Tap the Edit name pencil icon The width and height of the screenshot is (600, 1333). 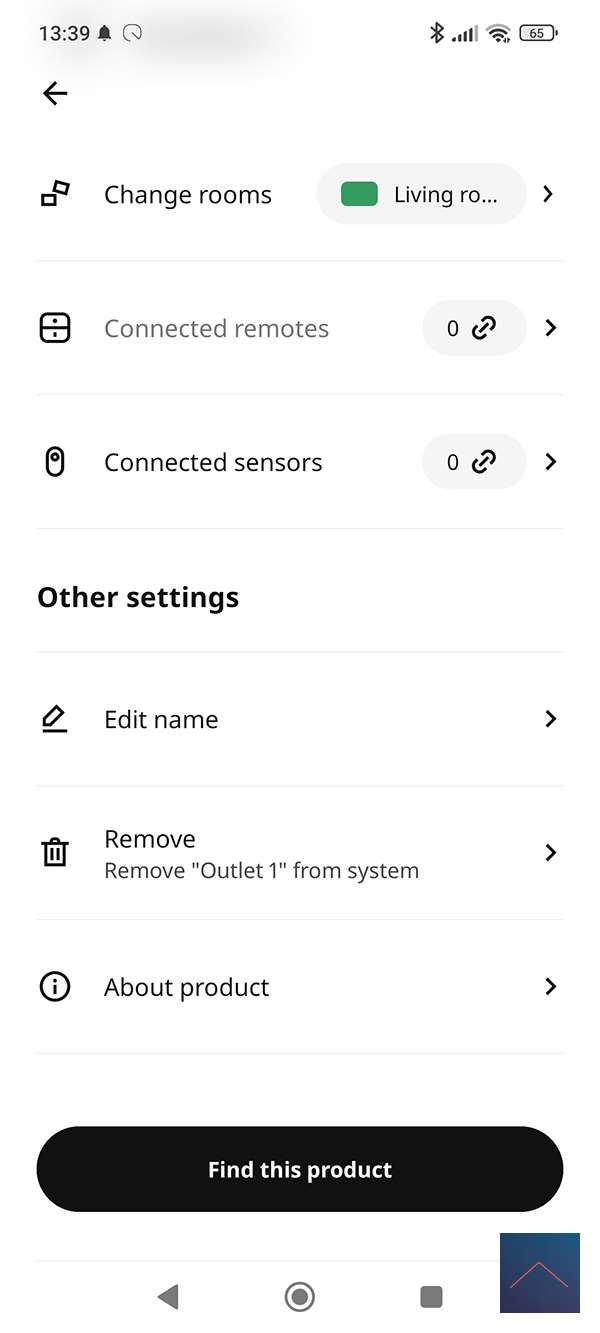[x=55, y=719]
